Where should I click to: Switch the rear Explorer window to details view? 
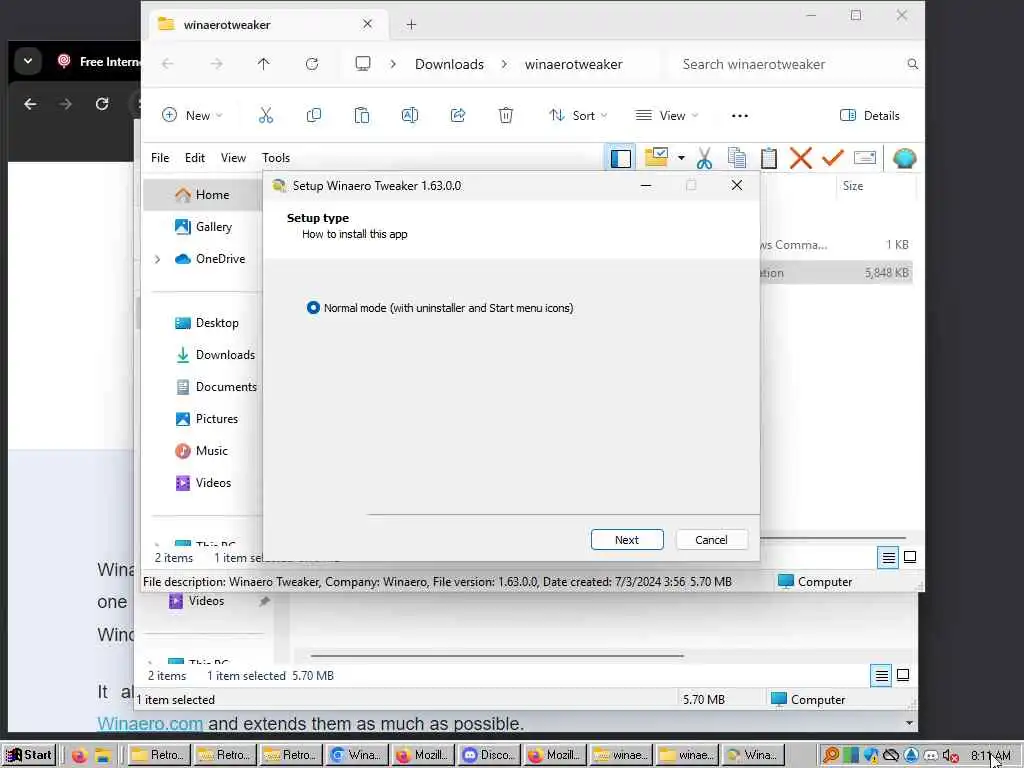click(x=882, y=675)
